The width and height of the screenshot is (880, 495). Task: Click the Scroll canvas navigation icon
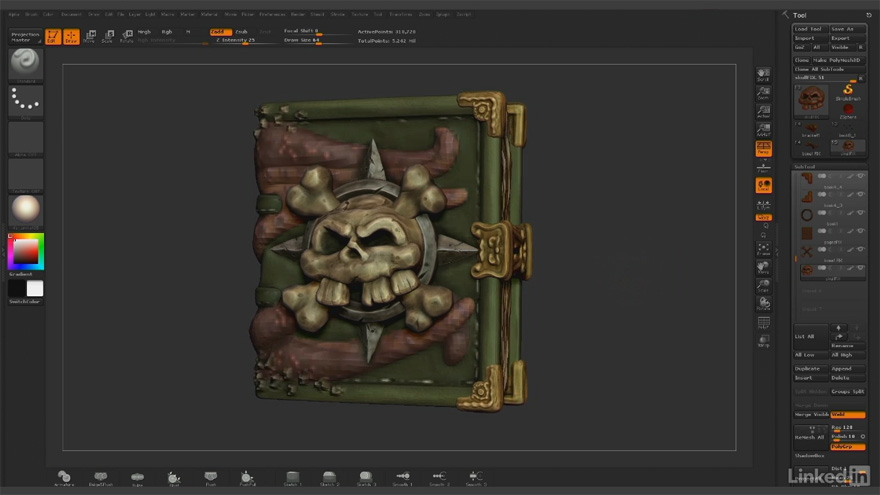[x=763, y=75]
